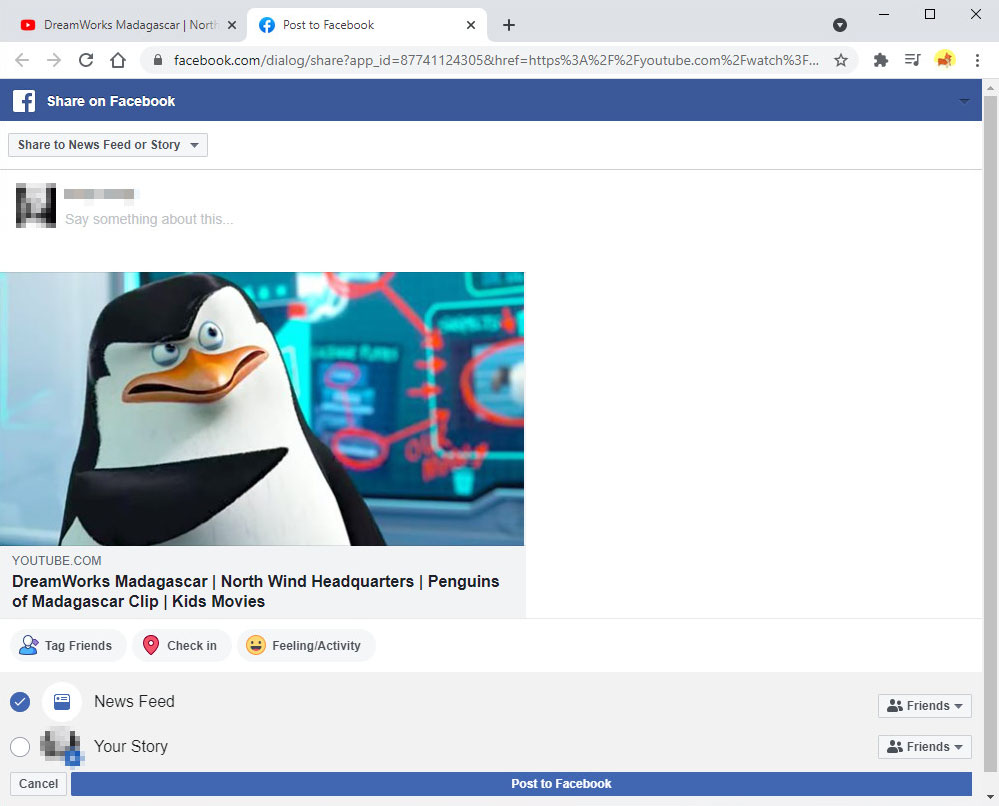Click the lock site info icon
The height and width of the screenshot is (806, 999).
(x=158, y=60)
